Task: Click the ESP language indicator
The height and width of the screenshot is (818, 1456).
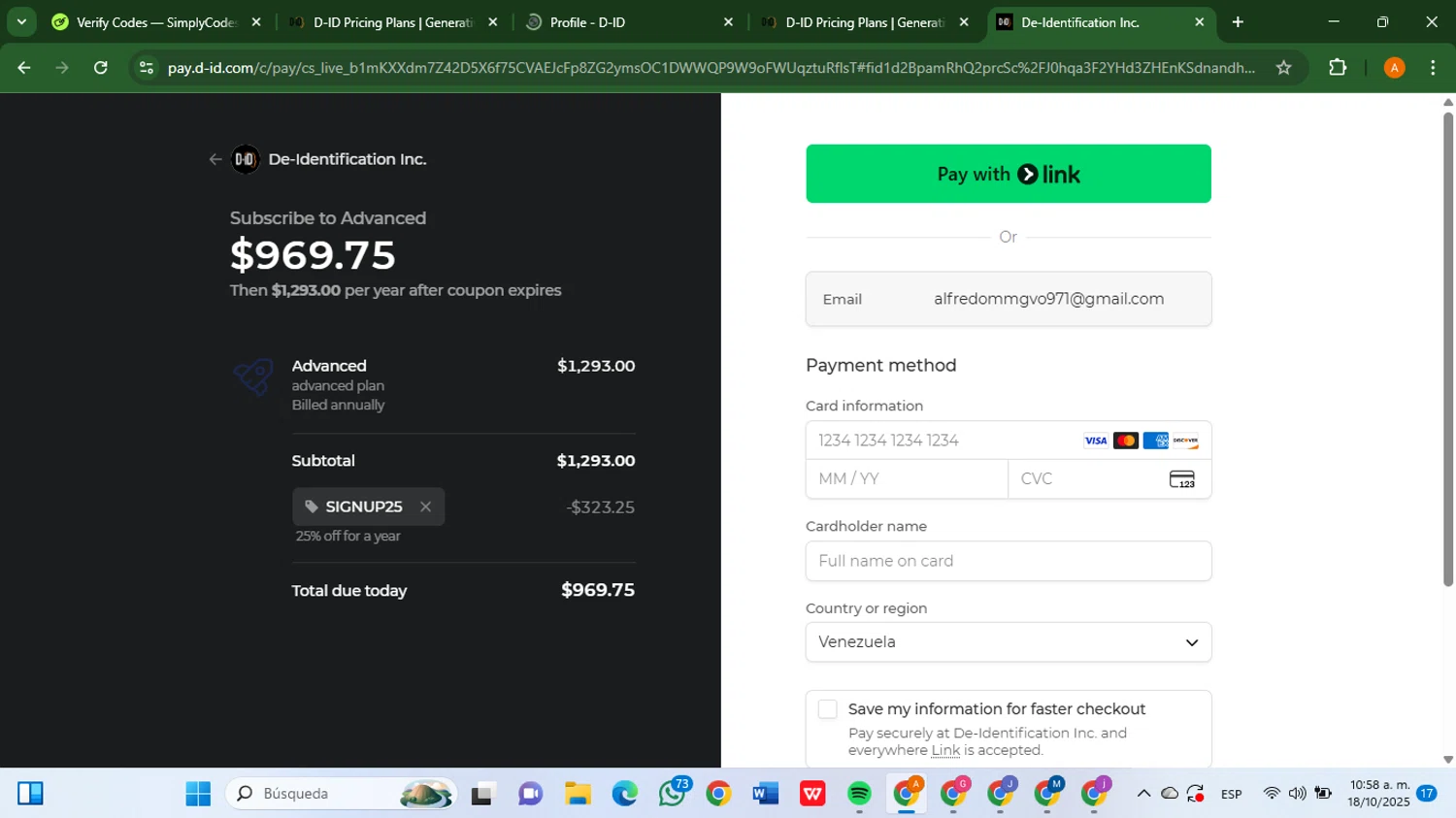Action: [1231, 794]
